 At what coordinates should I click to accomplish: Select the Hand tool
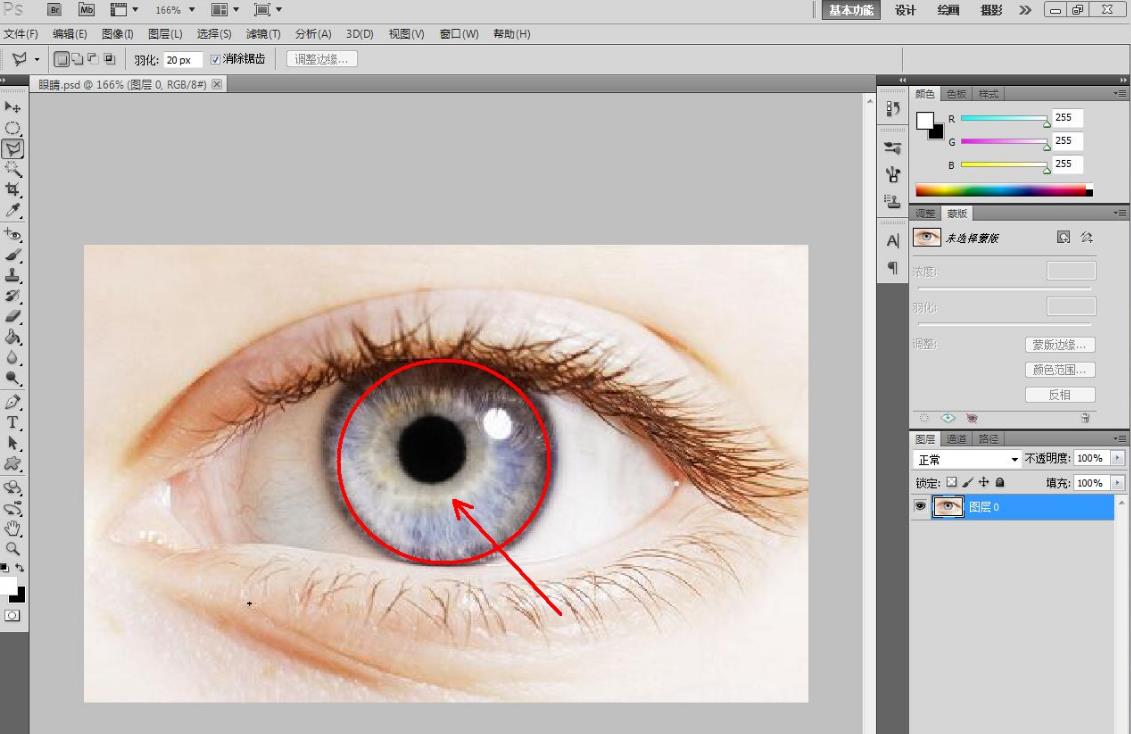[x=12, y=529]
